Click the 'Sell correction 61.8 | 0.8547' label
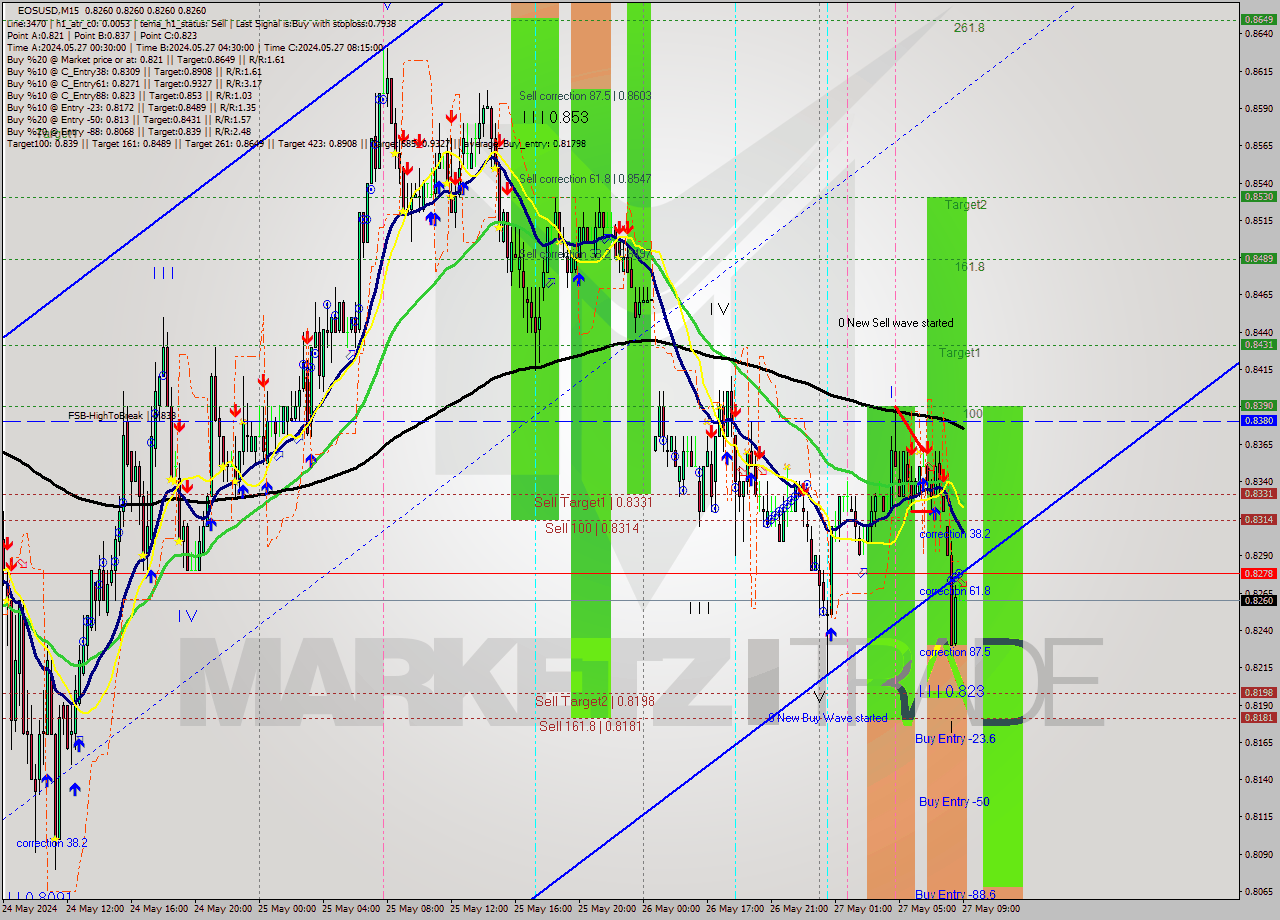The image size is (1280, 920). [x=585, y=179]
